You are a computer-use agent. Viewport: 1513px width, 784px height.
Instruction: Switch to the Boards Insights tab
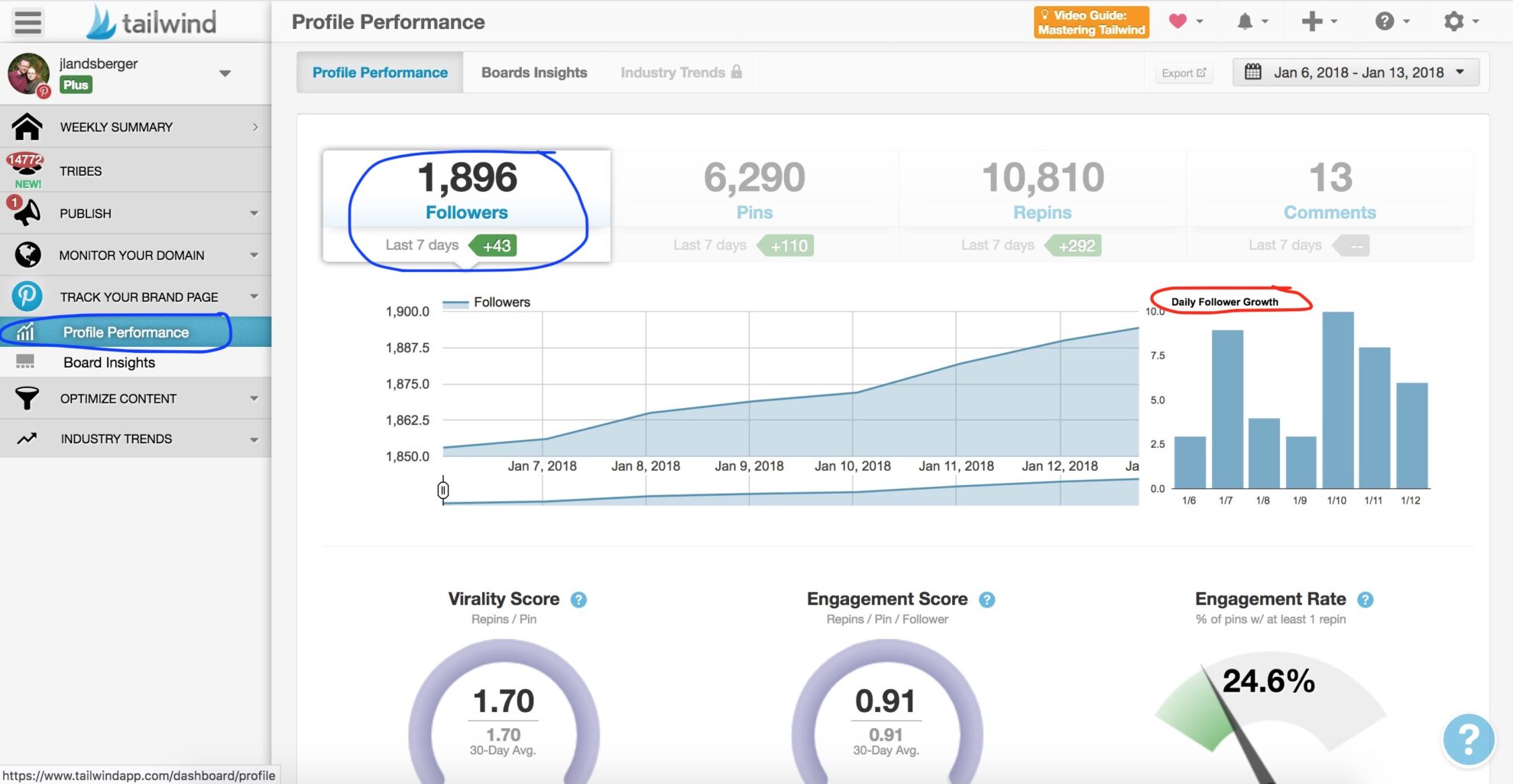[x=534, y=73]
